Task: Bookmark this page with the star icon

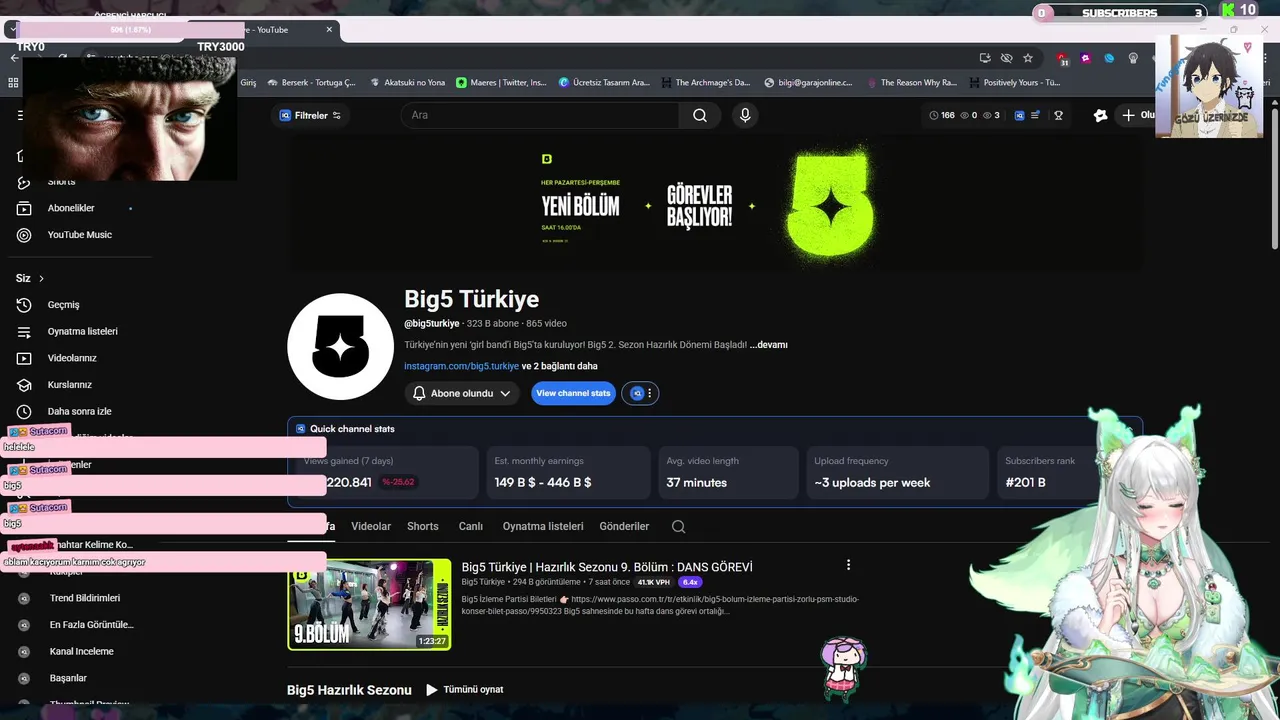Action: click(x=1028, y=58)
